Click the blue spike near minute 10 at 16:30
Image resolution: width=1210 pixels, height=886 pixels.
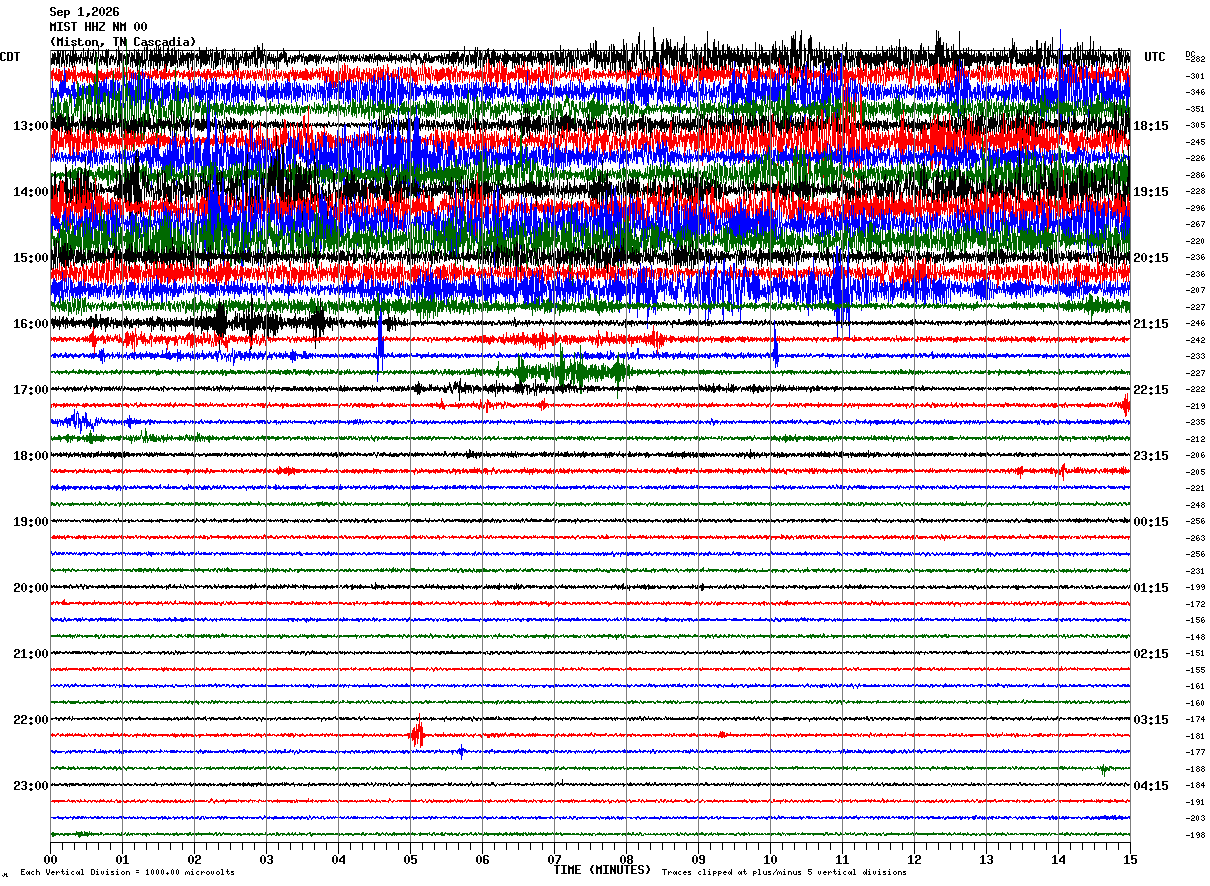click(775, 347)
